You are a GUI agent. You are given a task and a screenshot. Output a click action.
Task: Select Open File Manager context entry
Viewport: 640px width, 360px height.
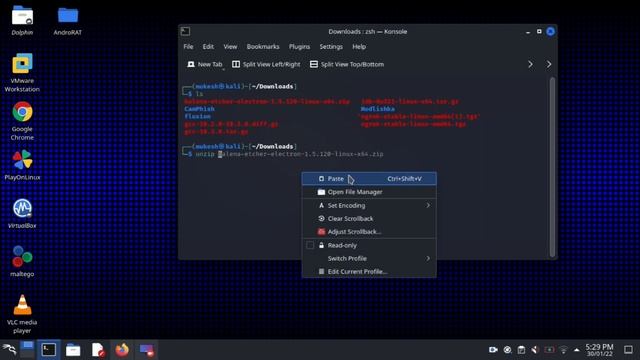coord(369,192)
